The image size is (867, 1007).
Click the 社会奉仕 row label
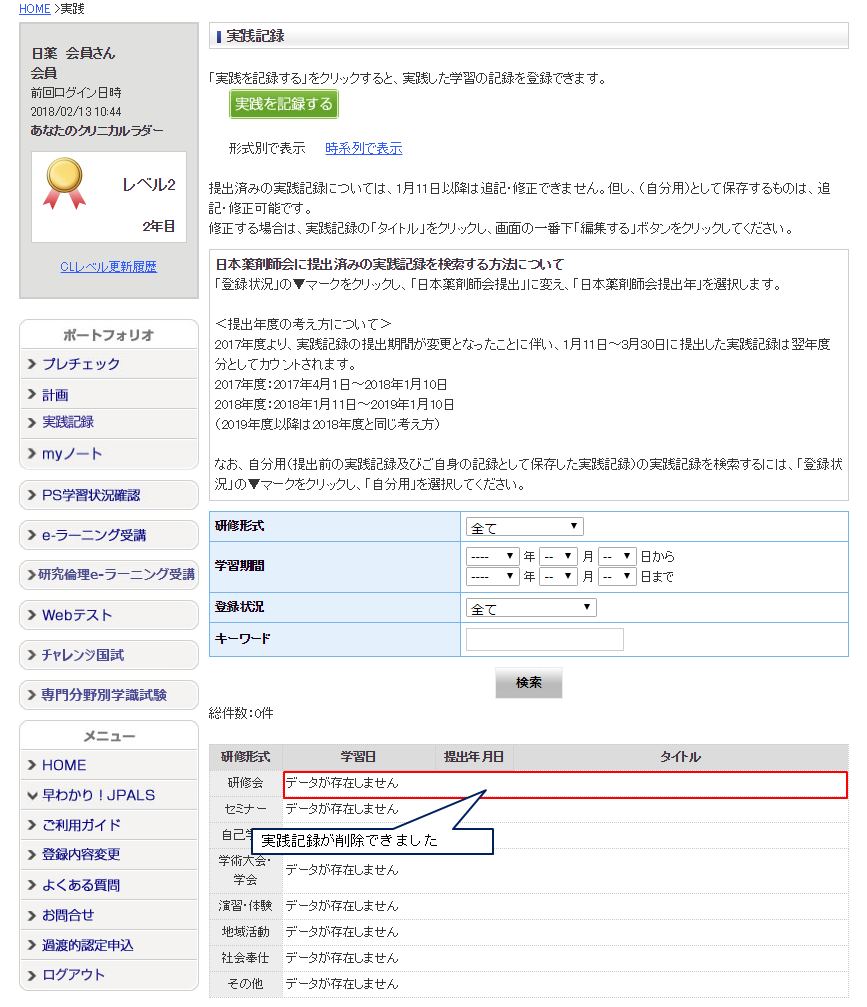click(x=245, y=958)
